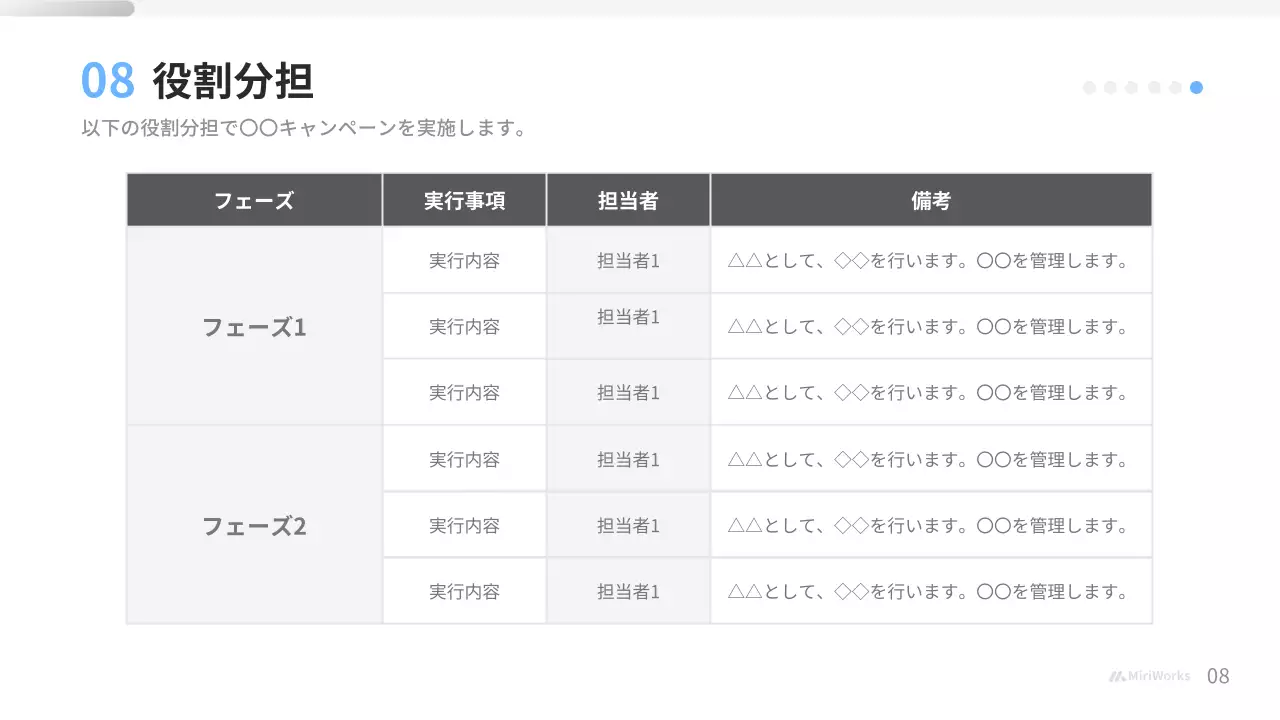
Task: Select the フェーズ column header
Action: click(x=254, y=200)
